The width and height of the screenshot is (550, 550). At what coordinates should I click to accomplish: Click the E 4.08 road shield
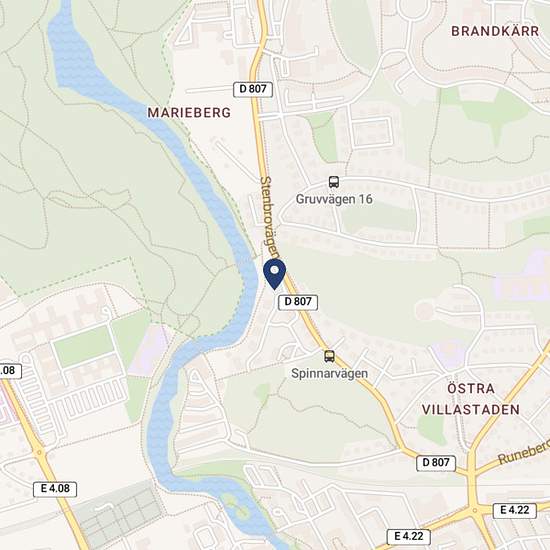[x=55, y=489]
